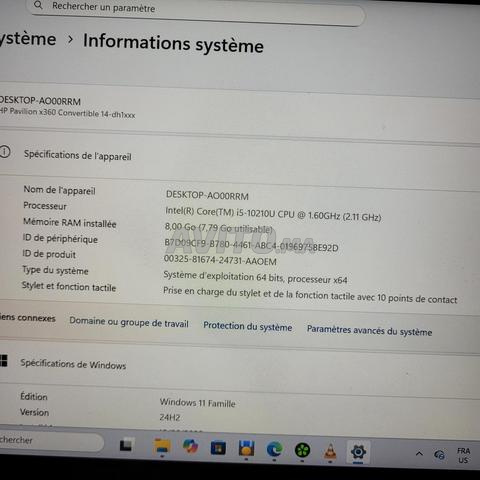Screen dimensions: 480x480
Task: Go back to Système breadcrumb
Action: click(28, 39)
